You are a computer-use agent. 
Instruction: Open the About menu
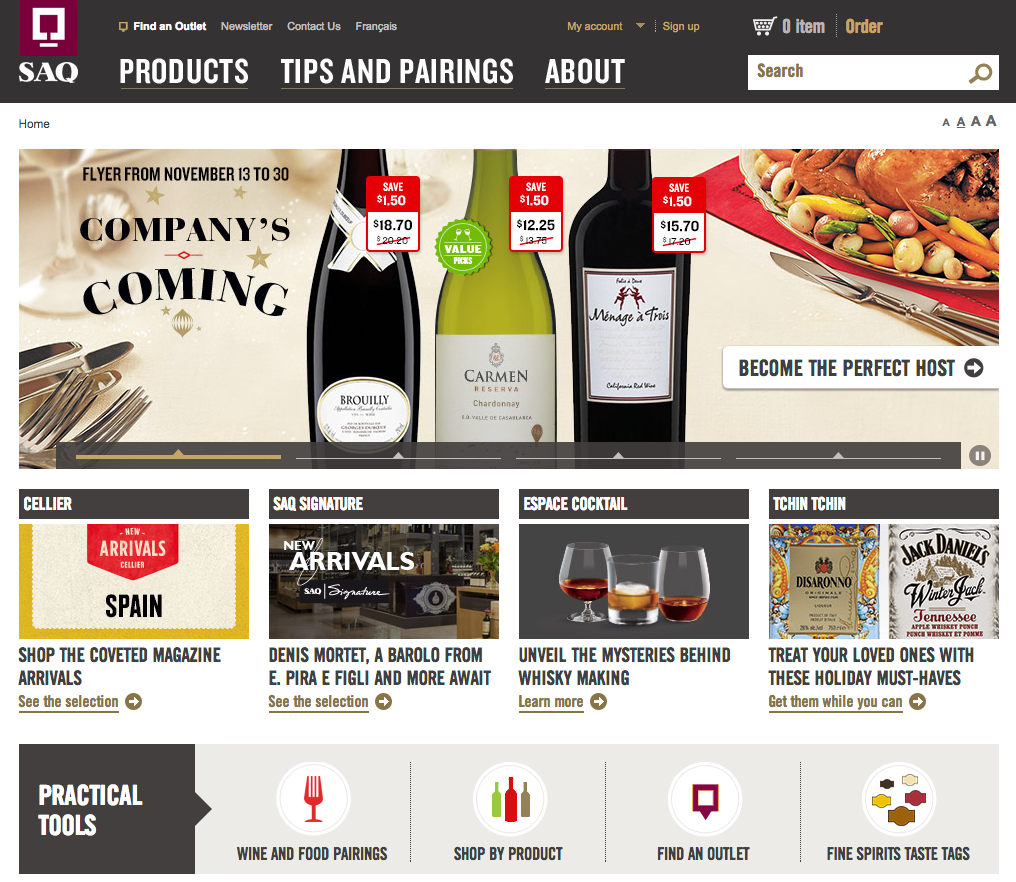(x=585, y=71)
